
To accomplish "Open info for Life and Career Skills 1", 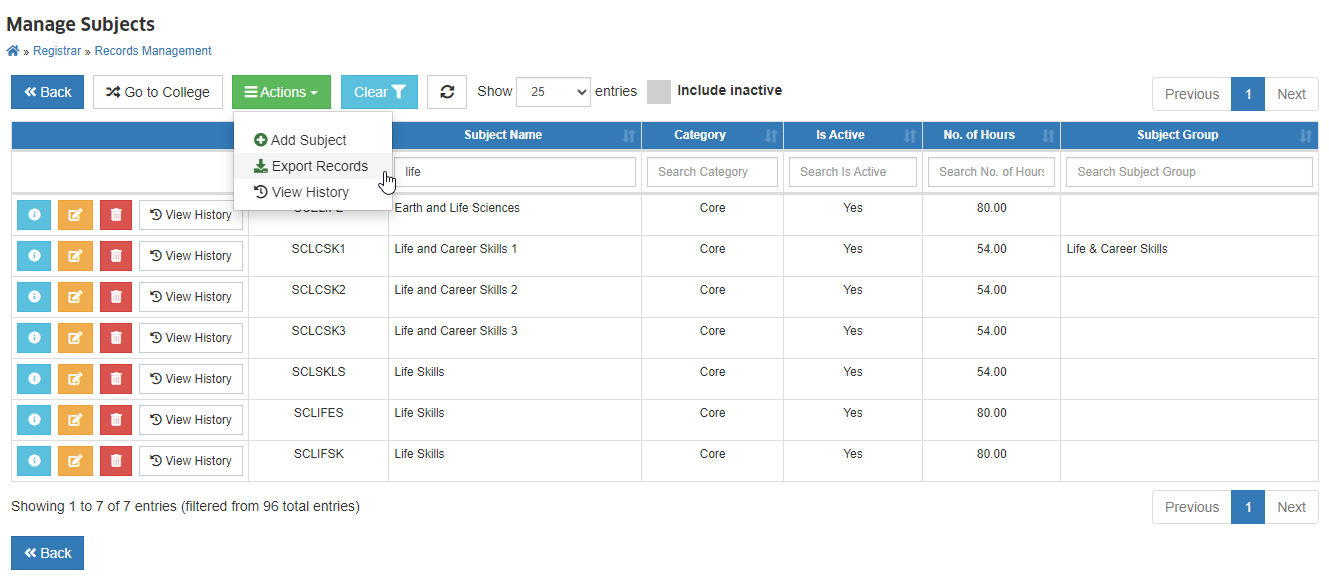I will [34, 256].
